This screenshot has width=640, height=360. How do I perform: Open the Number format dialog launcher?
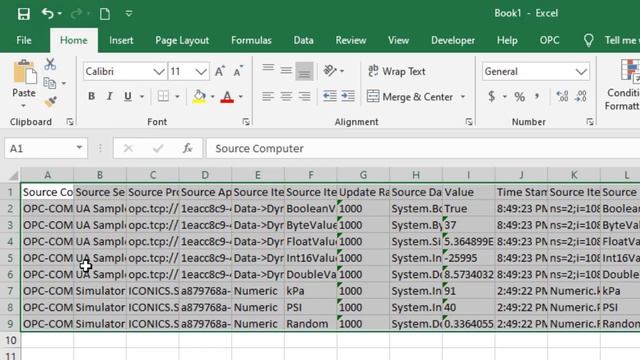click(590, 122)
